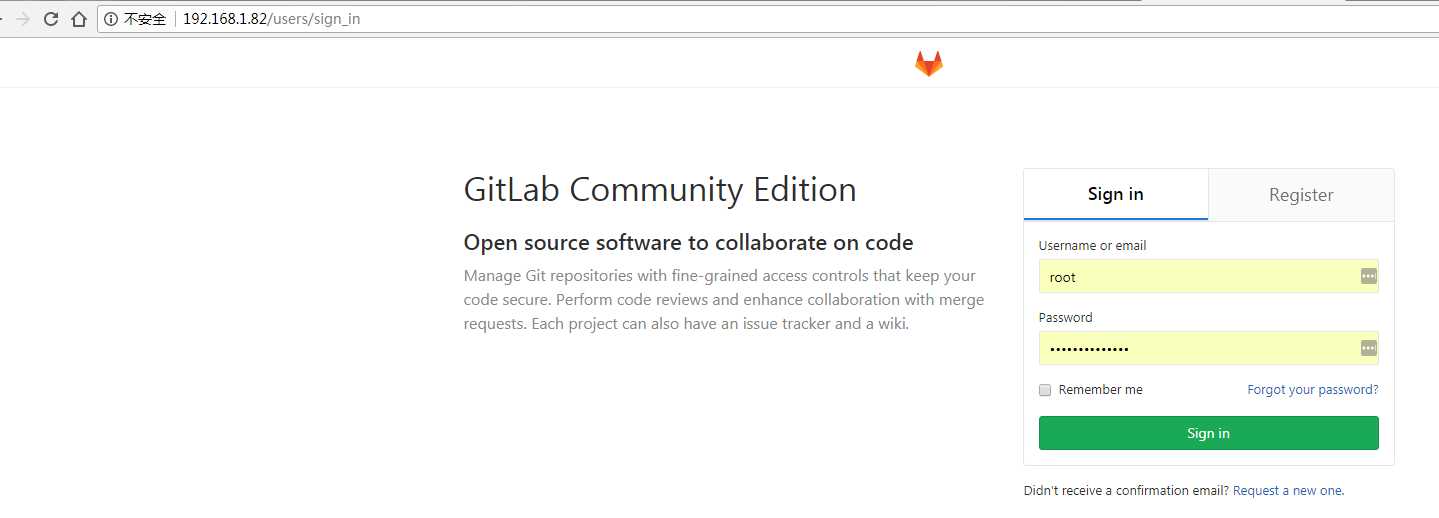Viewport: 1439px width, 518px height.
Task: Go to the browser home page icon
Action: (x=79, y=19)
